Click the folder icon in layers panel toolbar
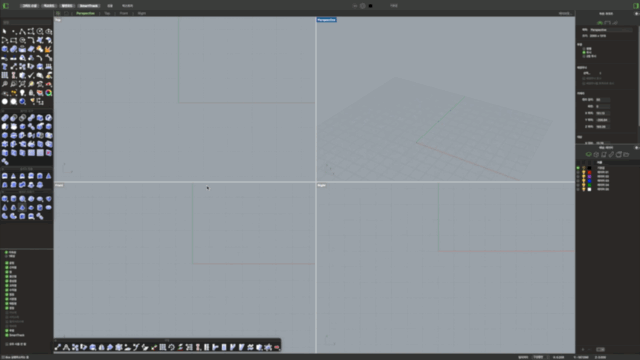Image resolution: width=640 pixels, height=360 pixels. (626, 155)
